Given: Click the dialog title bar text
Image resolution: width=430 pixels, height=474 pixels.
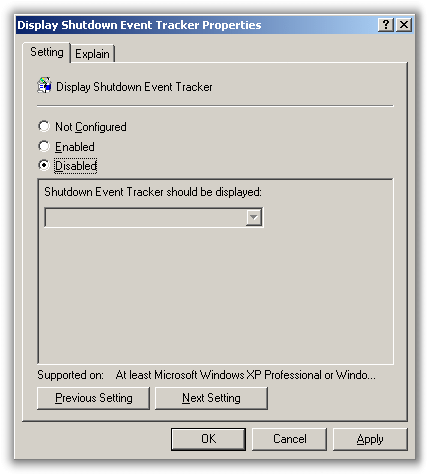Looking at the screenshot, I should (x=139, y=25).
